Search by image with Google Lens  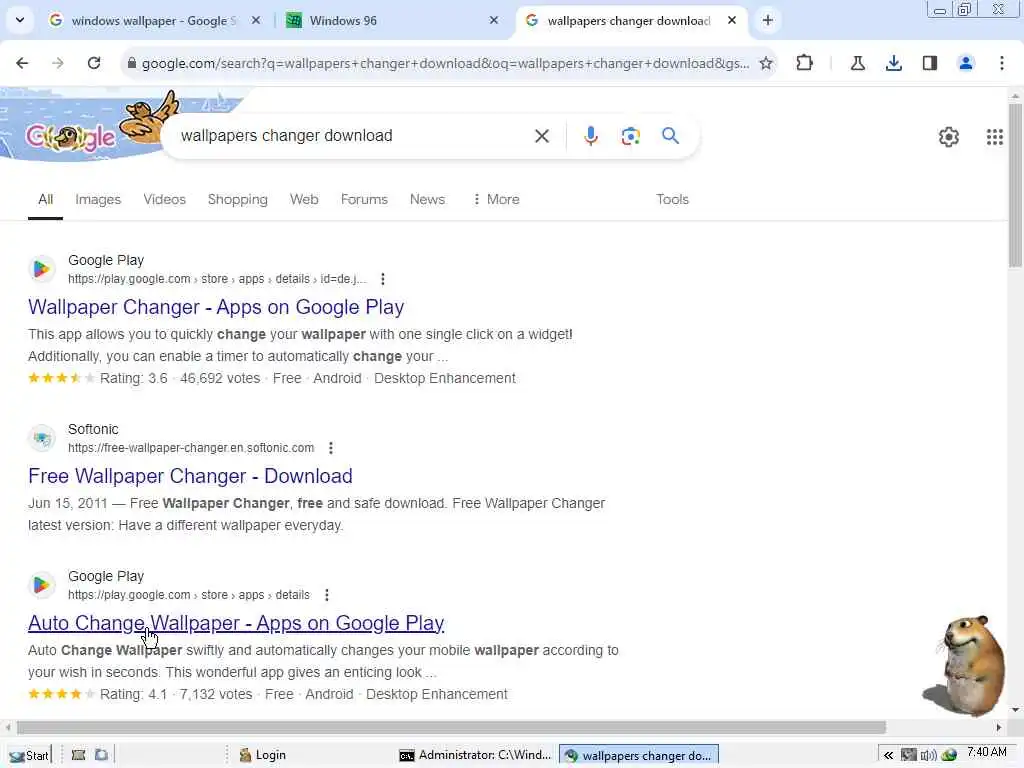pos(630,136)
